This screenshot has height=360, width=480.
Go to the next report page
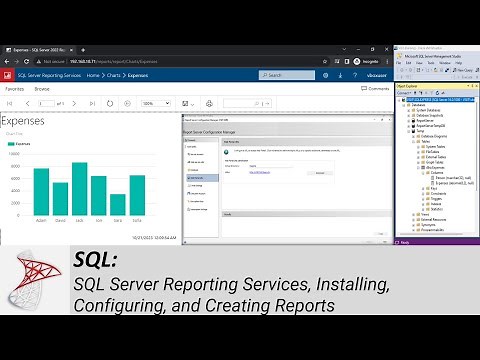click(74, 104)
